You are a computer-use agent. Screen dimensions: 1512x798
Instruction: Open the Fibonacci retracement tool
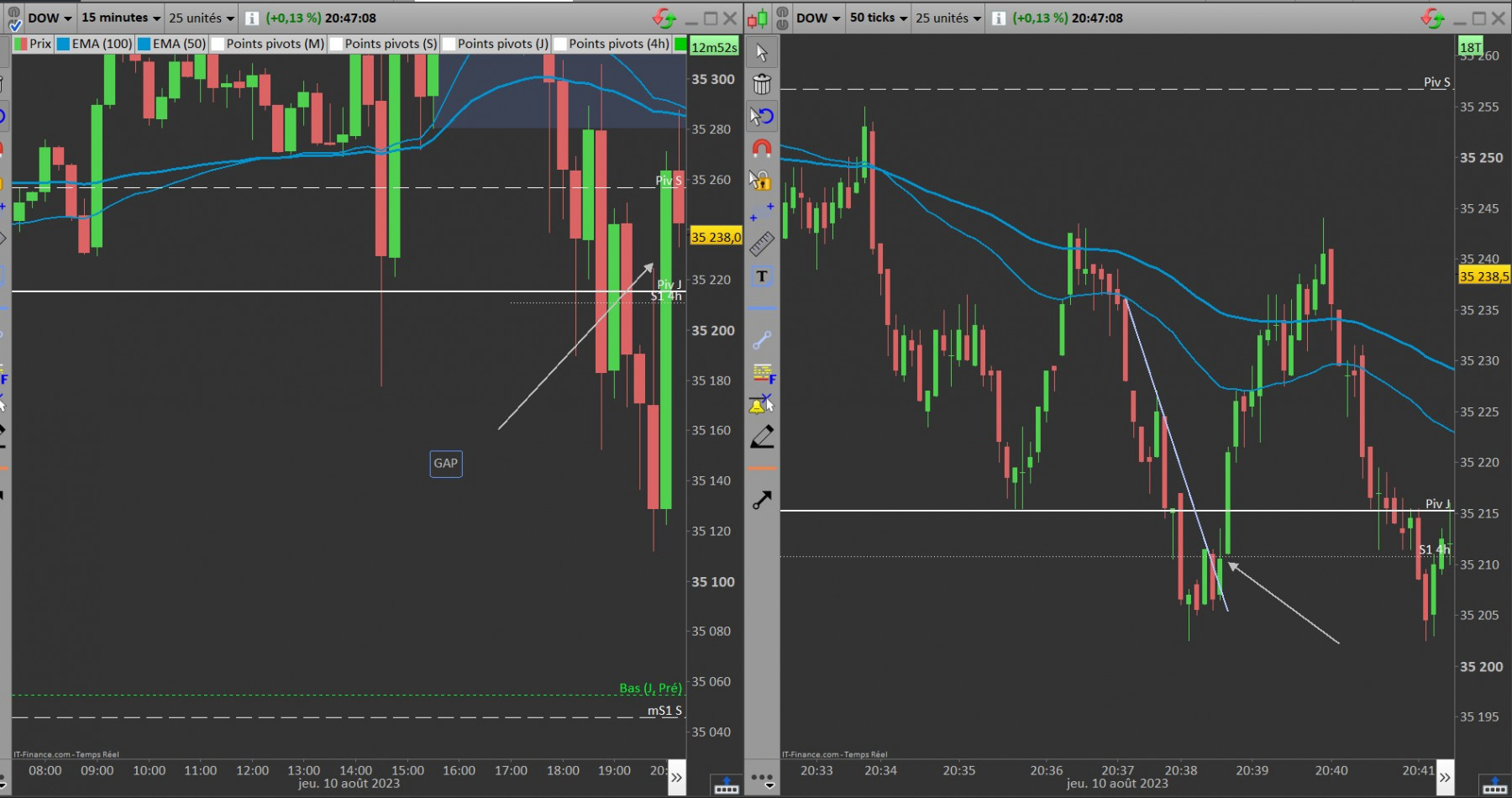click(762, 372)
